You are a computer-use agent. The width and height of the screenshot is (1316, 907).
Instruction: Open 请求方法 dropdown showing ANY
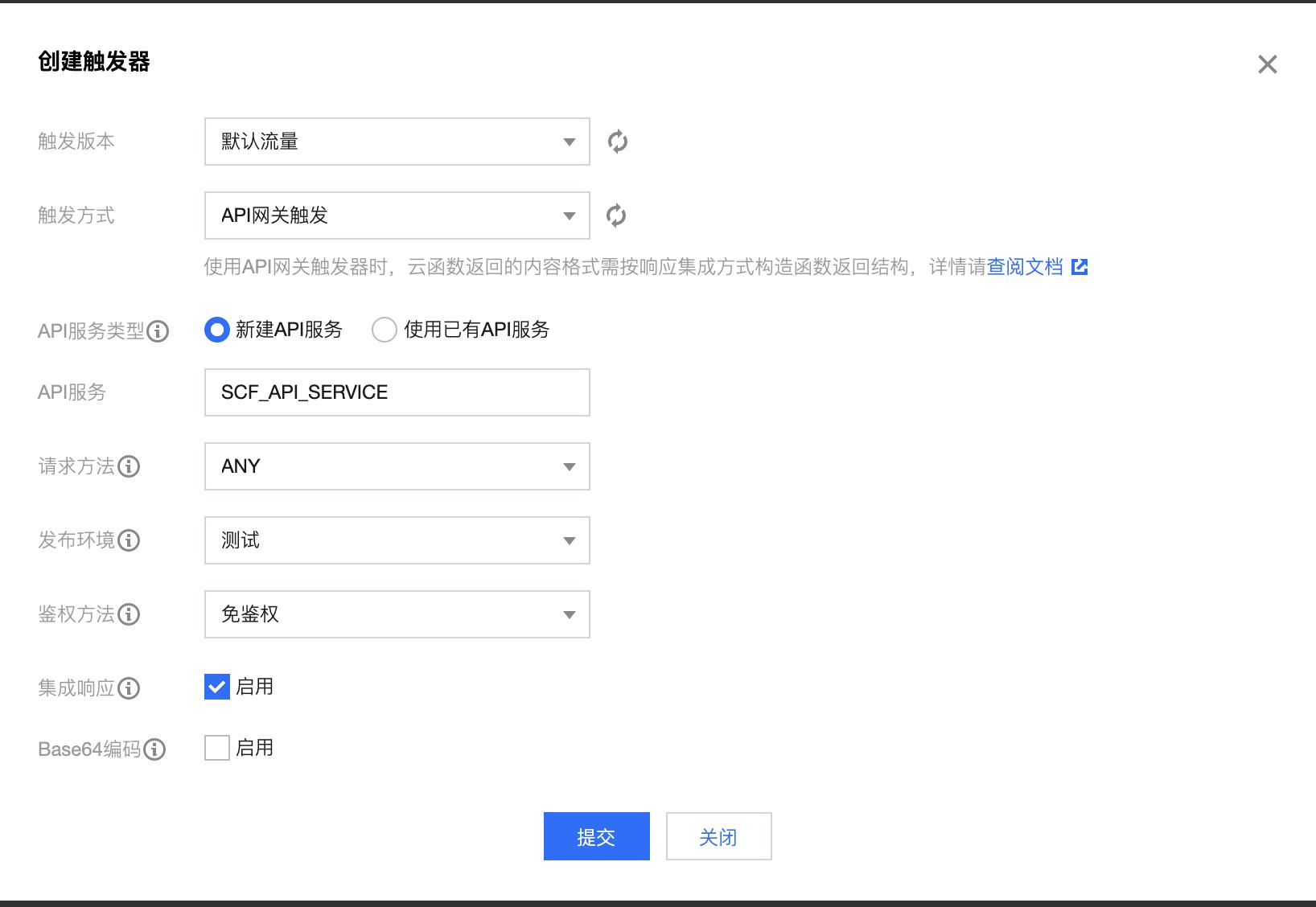[x=397, y=466]
